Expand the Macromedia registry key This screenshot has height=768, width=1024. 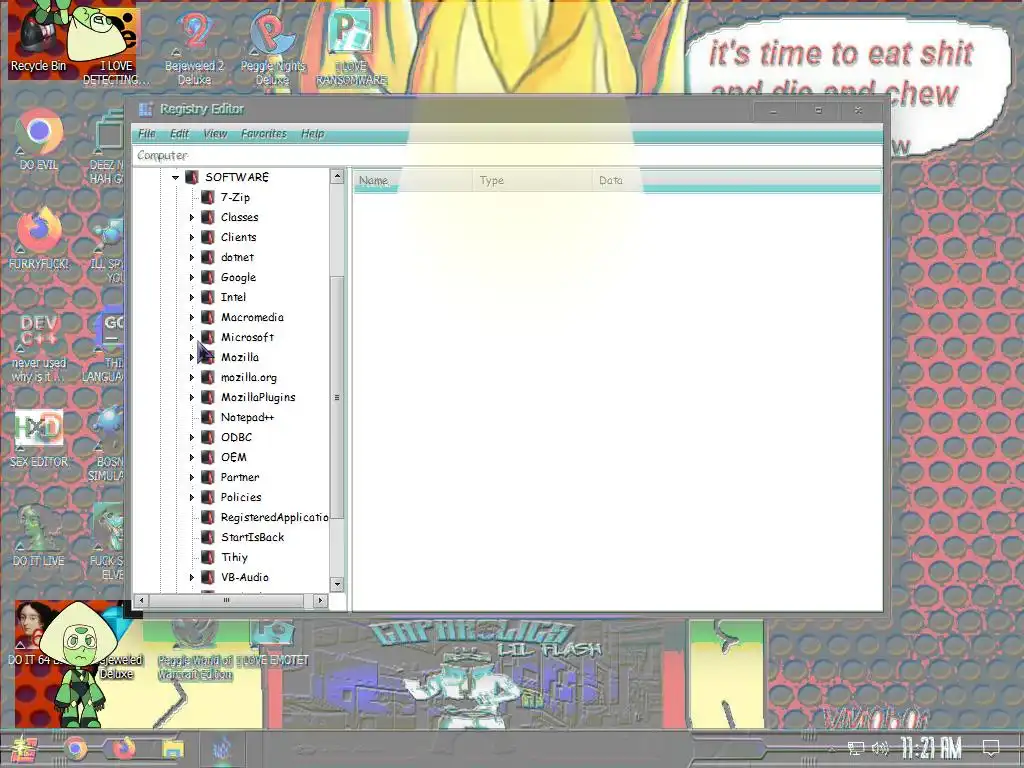[x=191, y=317]
